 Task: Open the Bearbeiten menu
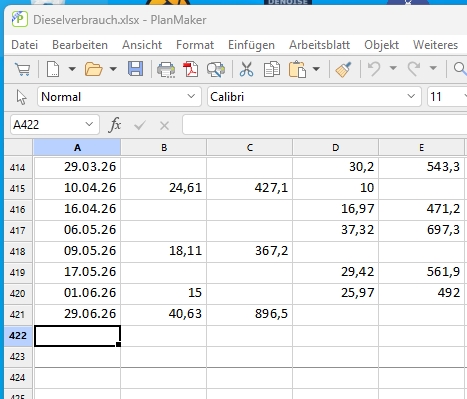click(80, 45)
